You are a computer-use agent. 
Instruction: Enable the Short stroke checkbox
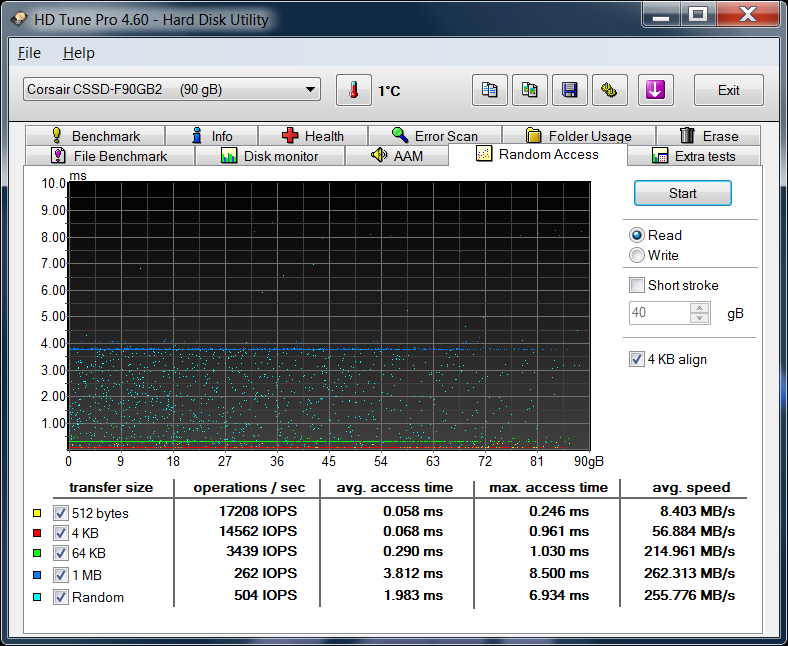(x=637, y=285)
